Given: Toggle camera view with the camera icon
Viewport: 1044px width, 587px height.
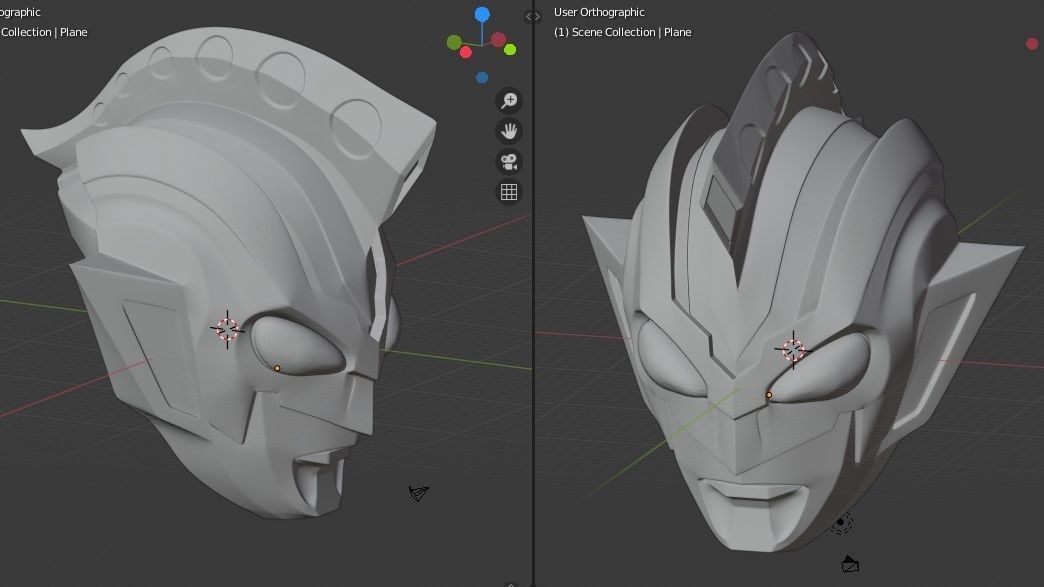Looking at the screenshot, I should pyautogui.click(x=509, y=162).
